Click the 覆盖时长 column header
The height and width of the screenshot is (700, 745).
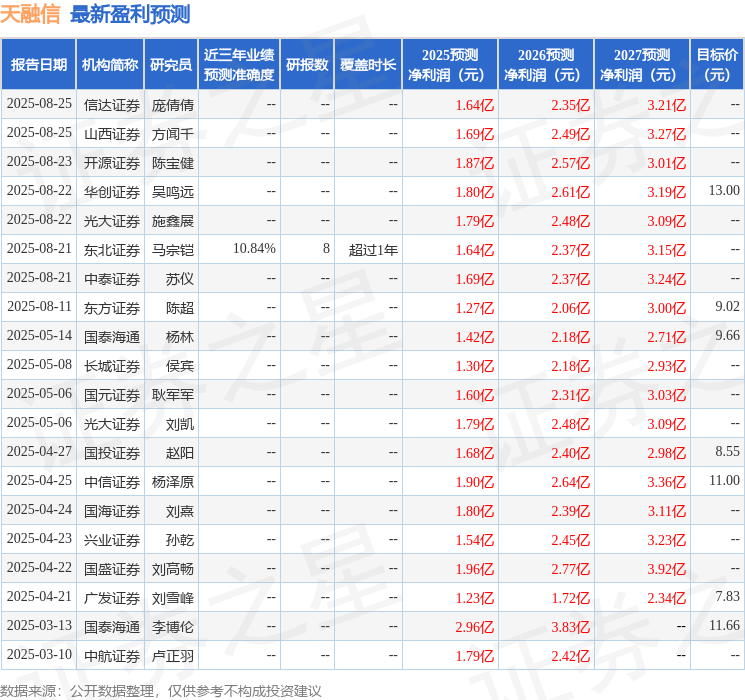click(368, 65)
